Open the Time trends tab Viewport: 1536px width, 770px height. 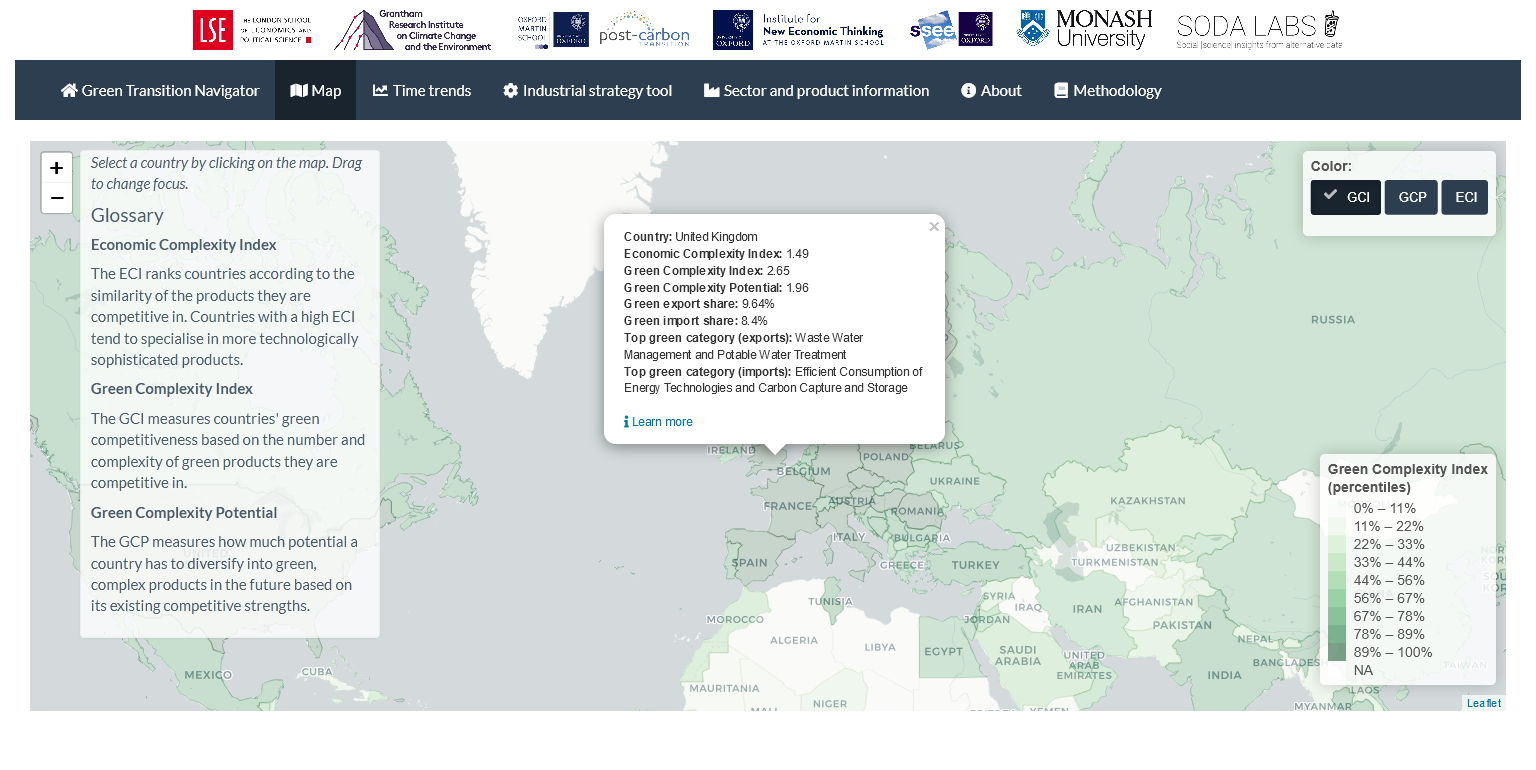click(421, 90)
